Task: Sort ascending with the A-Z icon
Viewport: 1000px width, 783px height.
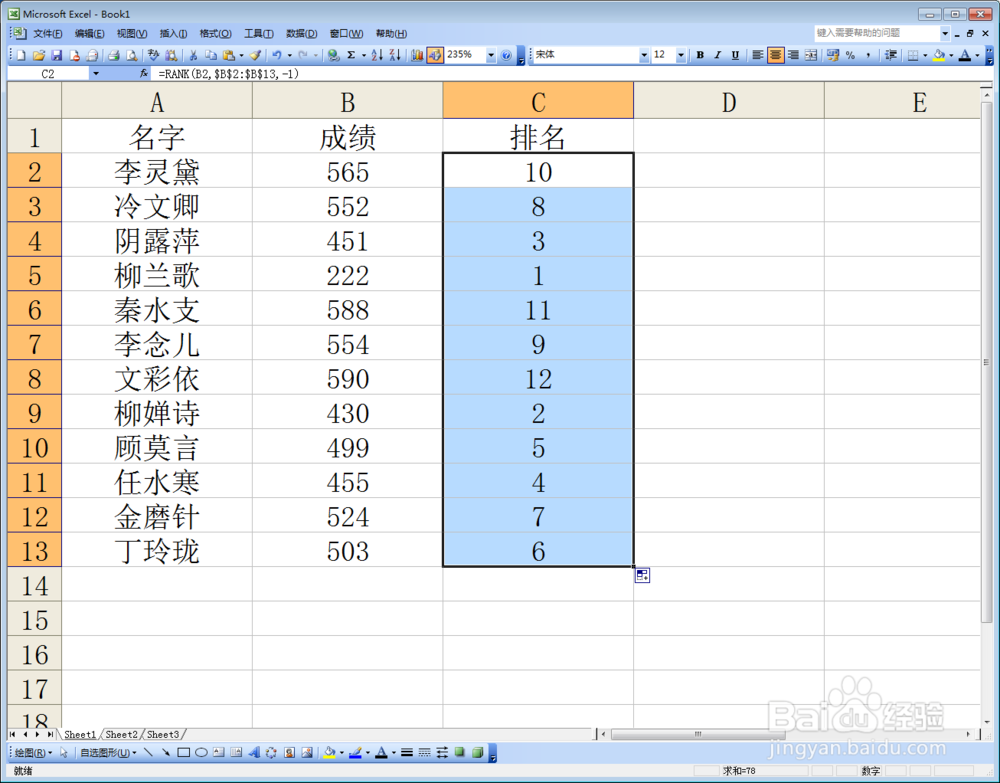Action: 377,55
